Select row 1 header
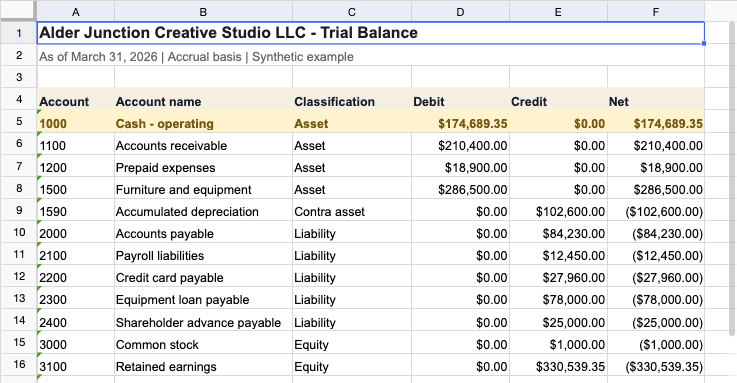The image size is (737, 383). point(19,33)
